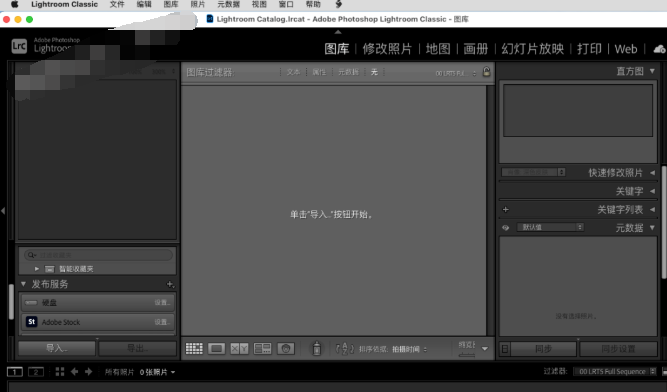
Task: Click the 导入 import button
Action: pos(57,349)
